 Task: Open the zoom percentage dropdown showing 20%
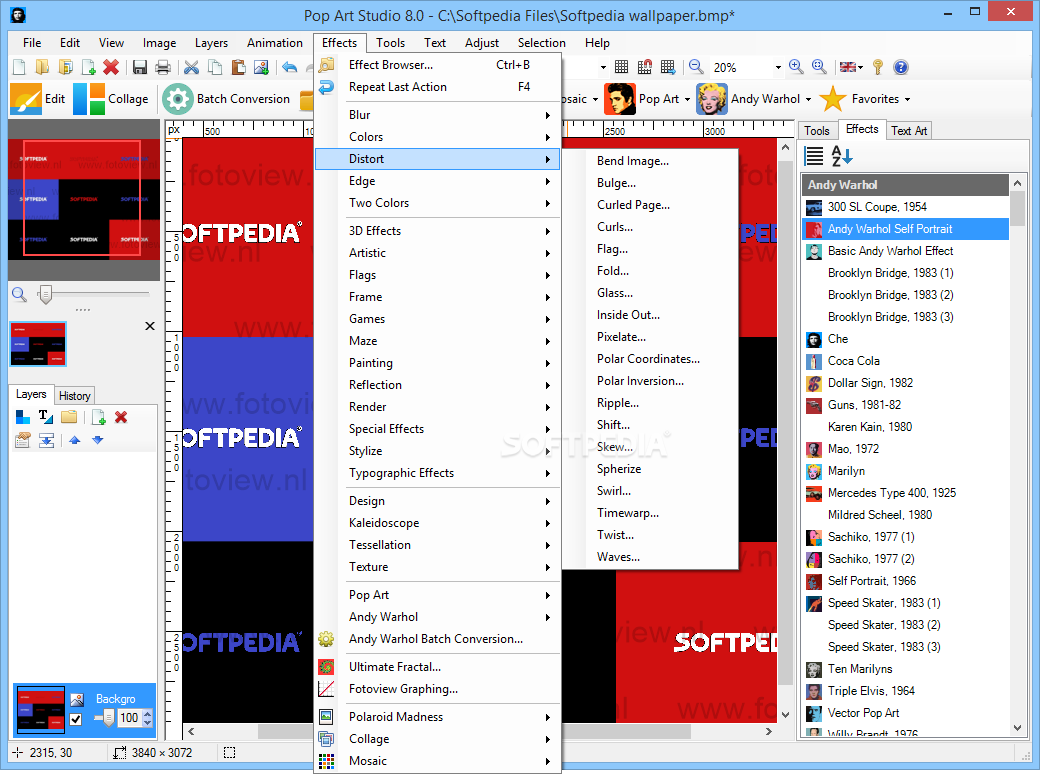point(778,68)
